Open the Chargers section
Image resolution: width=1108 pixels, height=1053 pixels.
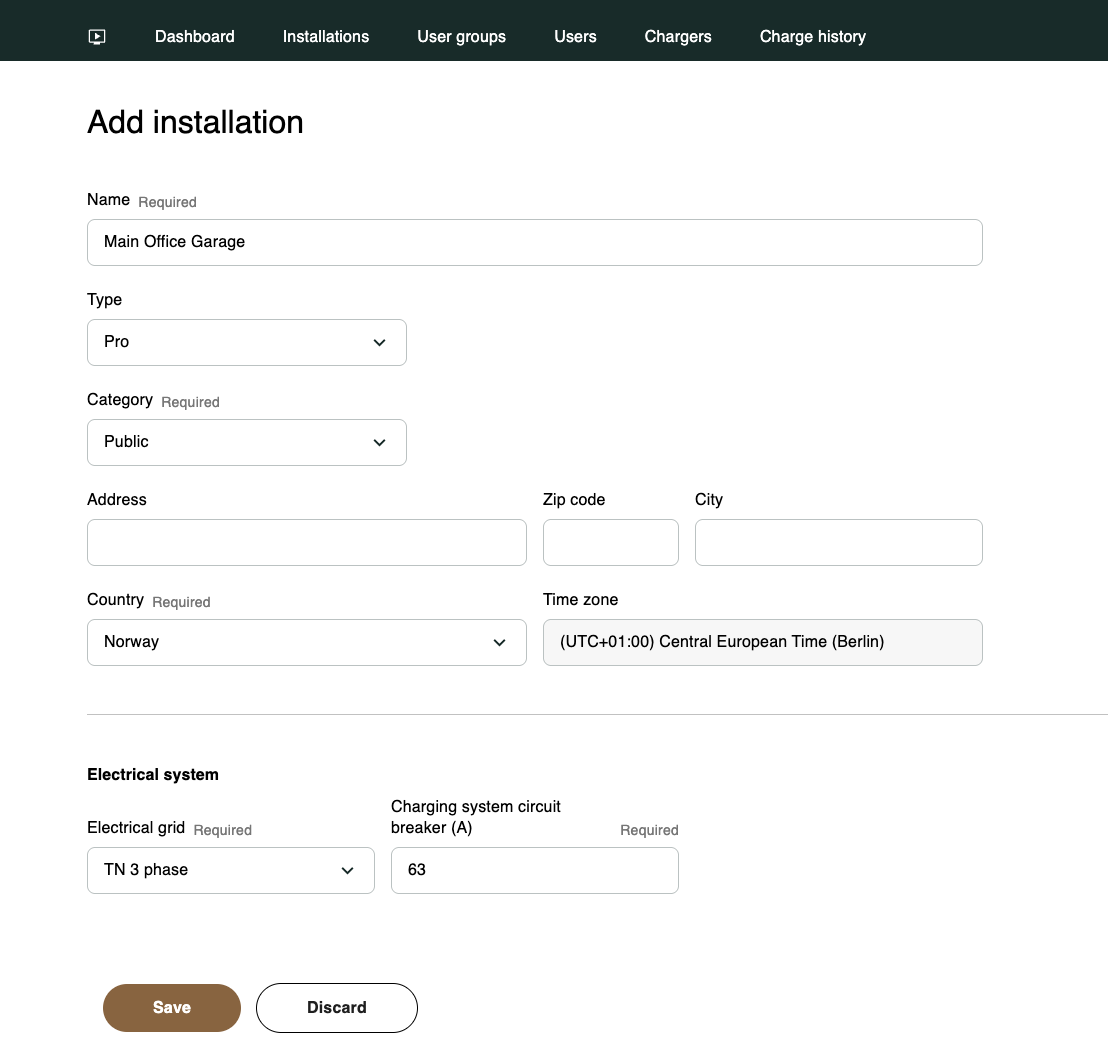[678, 37]
